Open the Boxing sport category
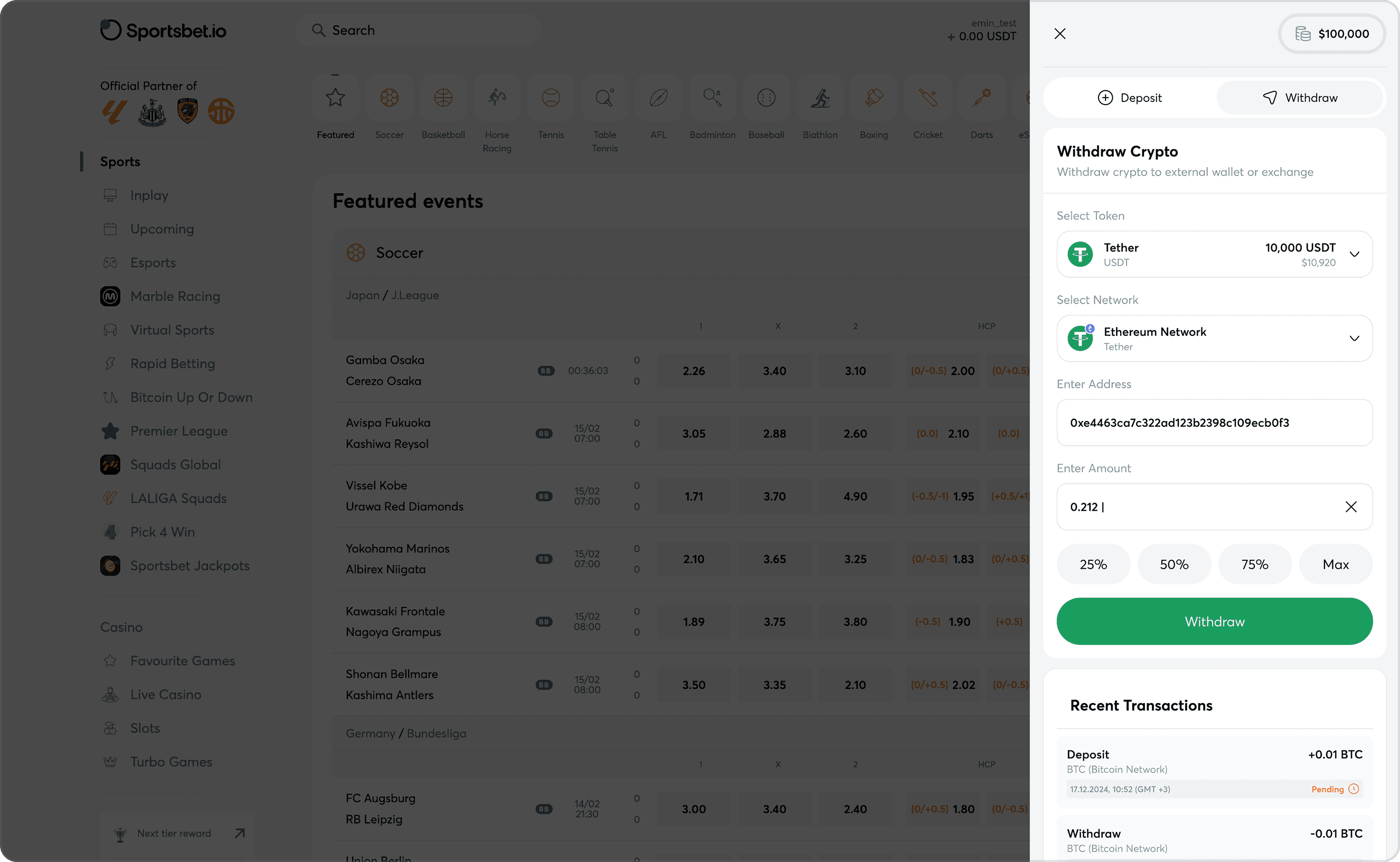The width and height of the screenshot is (1400, 862). coord(874,98)
